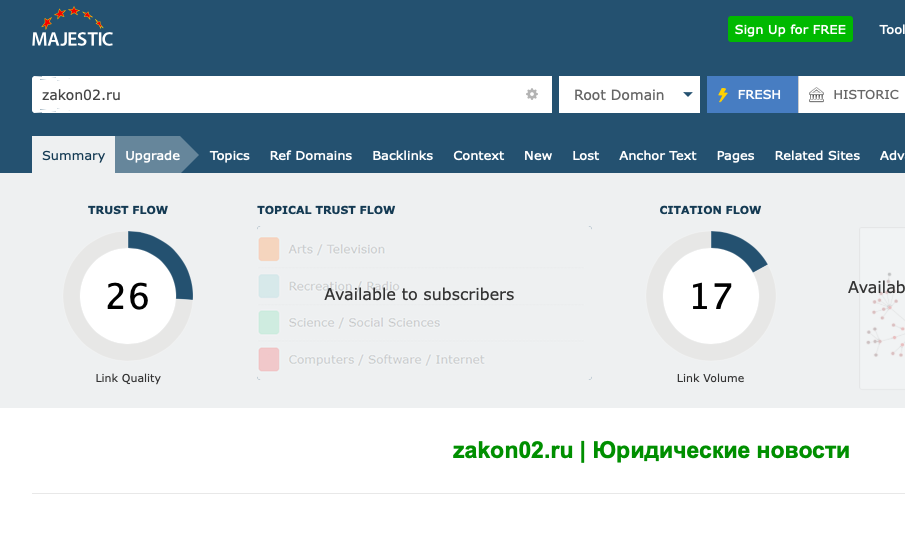Image resolution: width=905 pixels, height=535 pixels.
Task: Open the Pages tab
Action: click(x=735, y=155)
